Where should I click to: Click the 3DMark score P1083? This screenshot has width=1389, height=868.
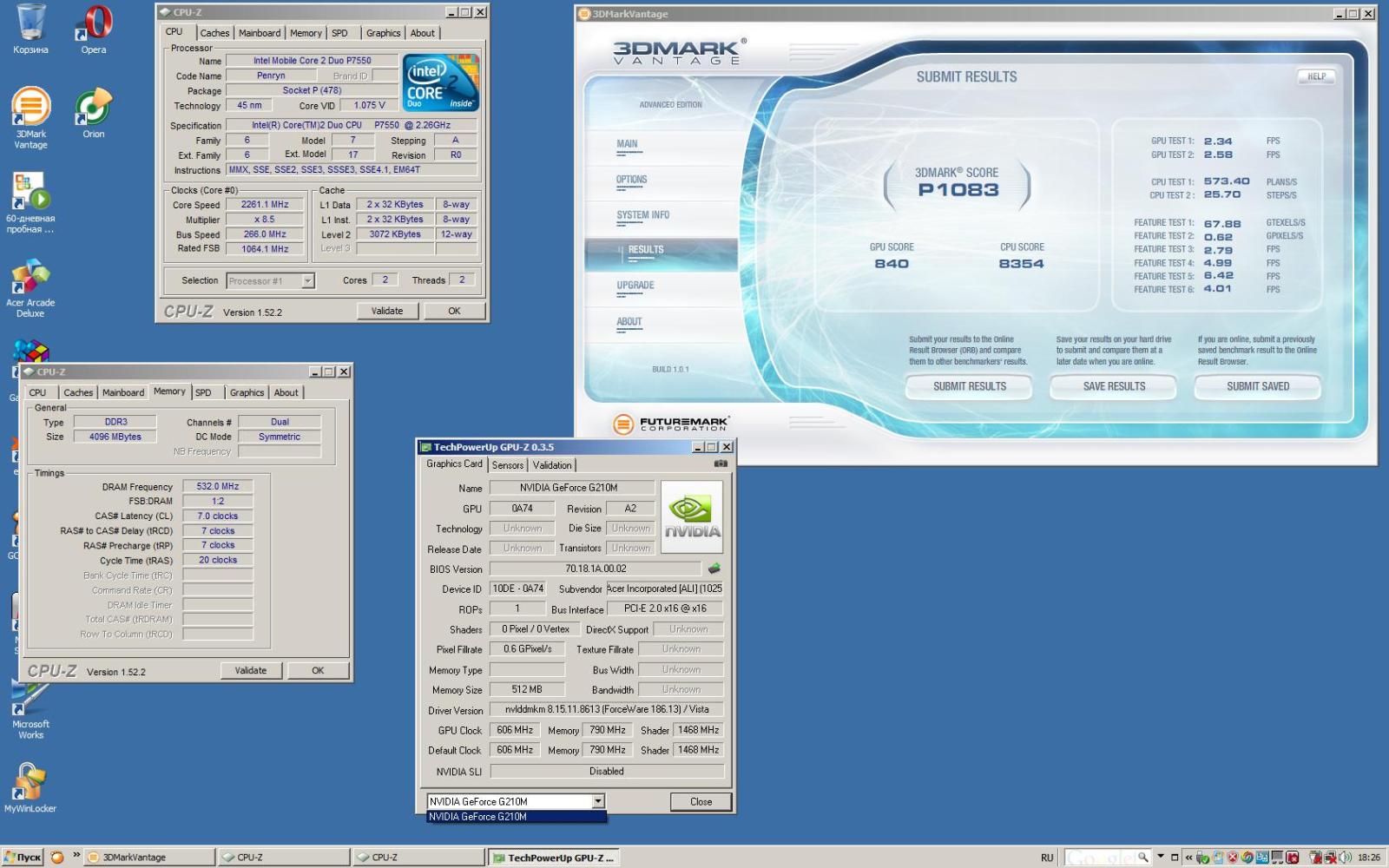pyautogui.click(x=958, y=190)
